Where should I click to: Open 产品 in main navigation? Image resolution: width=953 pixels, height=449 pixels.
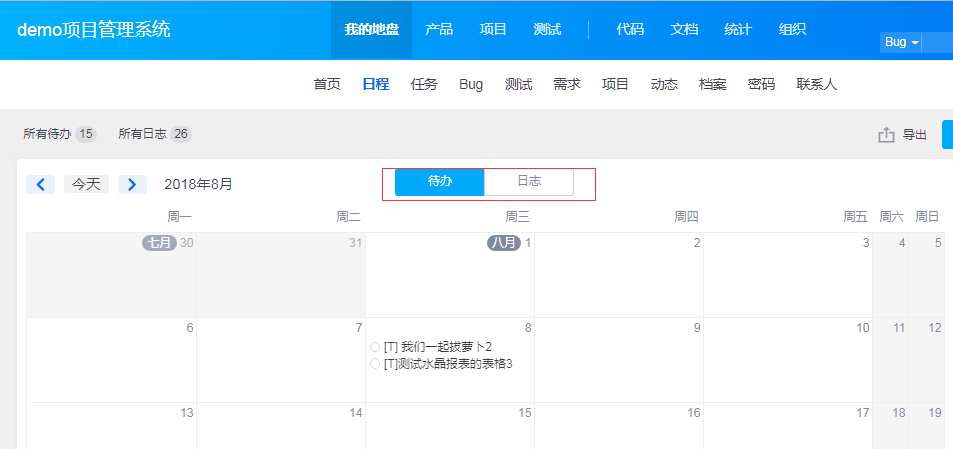(x=439, y=30)
